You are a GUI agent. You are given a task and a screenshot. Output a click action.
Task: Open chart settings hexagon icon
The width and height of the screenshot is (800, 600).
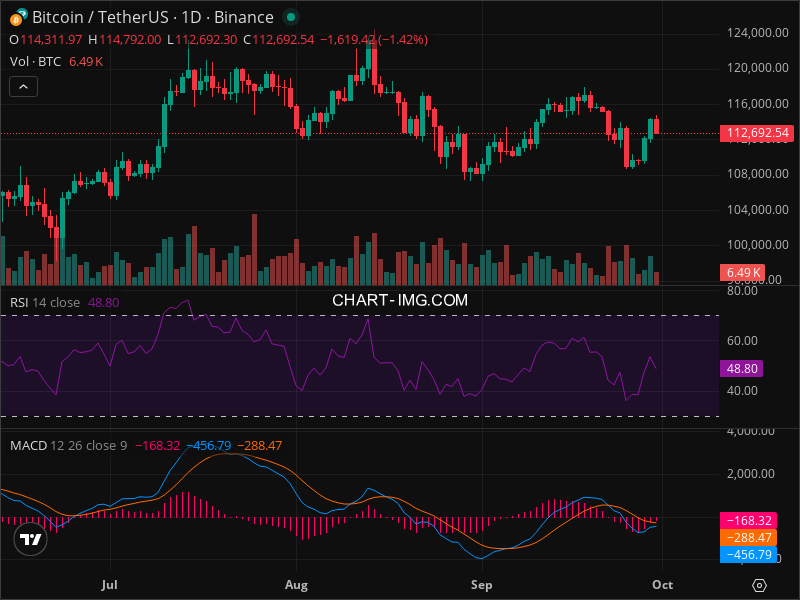pyautogui.click(x=760, y=585)
